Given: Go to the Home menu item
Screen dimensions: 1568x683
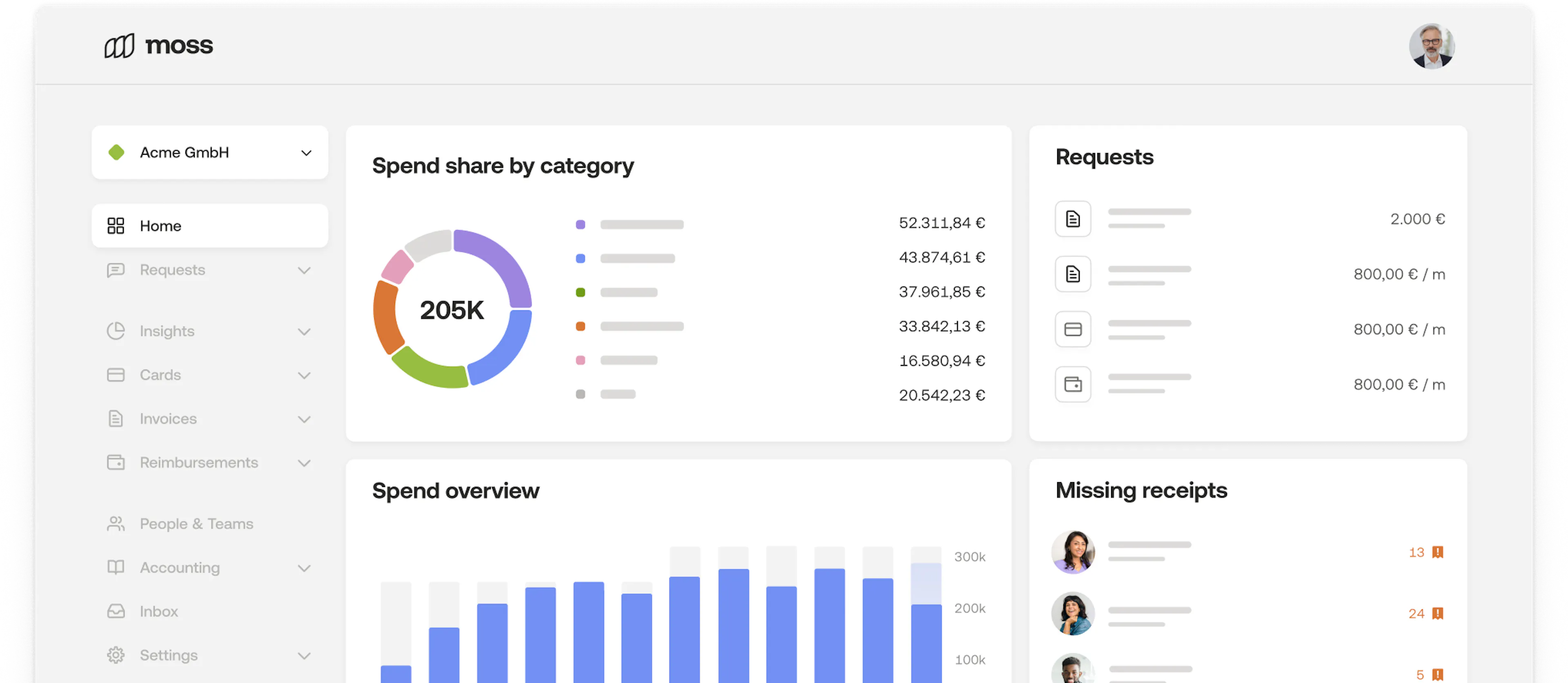Looking at the screenshot, I should (210, 226).
